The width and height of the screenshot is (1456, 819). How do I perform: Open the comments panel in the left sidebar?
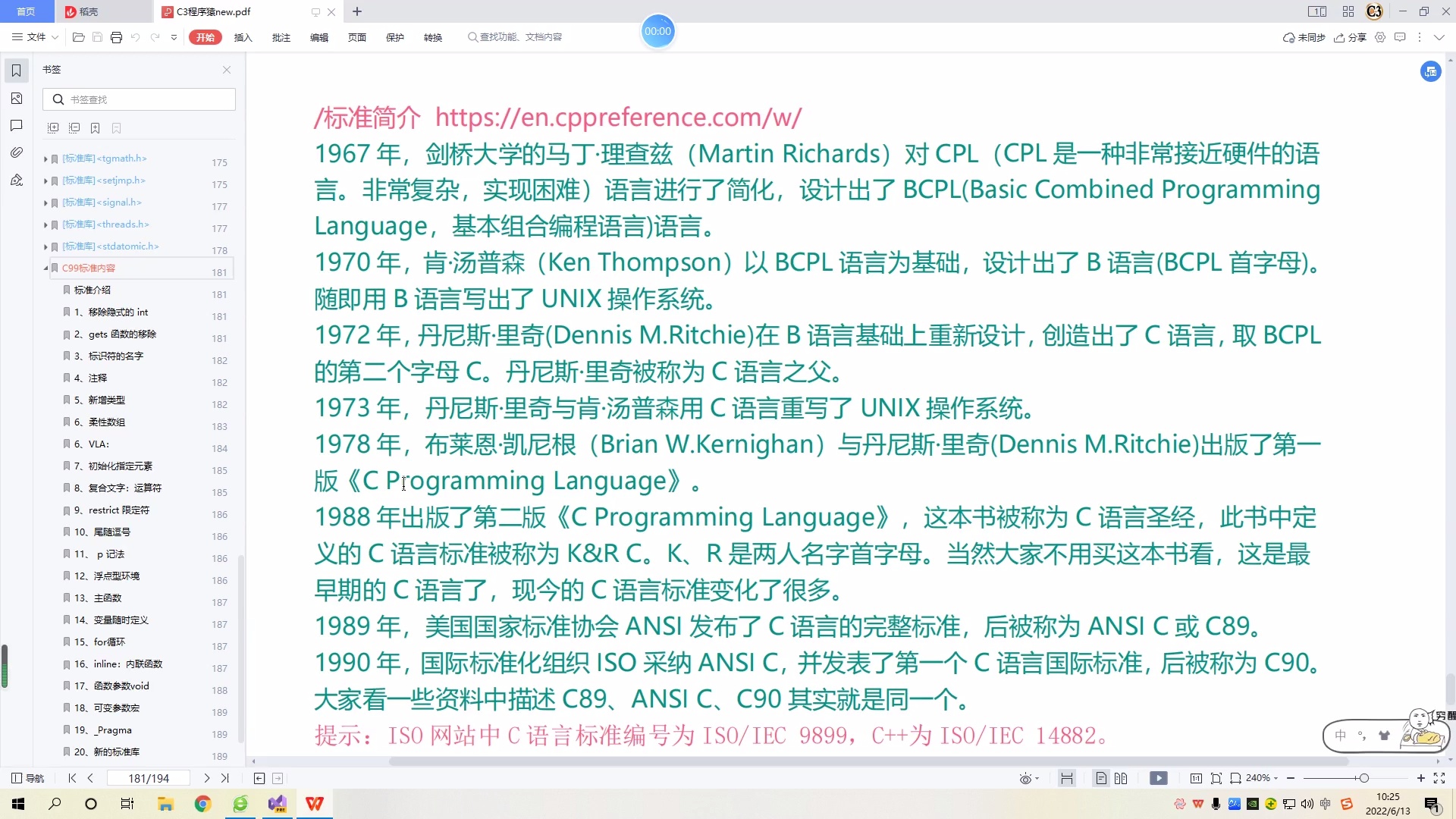pyautogui.click(x=16, y=126)
